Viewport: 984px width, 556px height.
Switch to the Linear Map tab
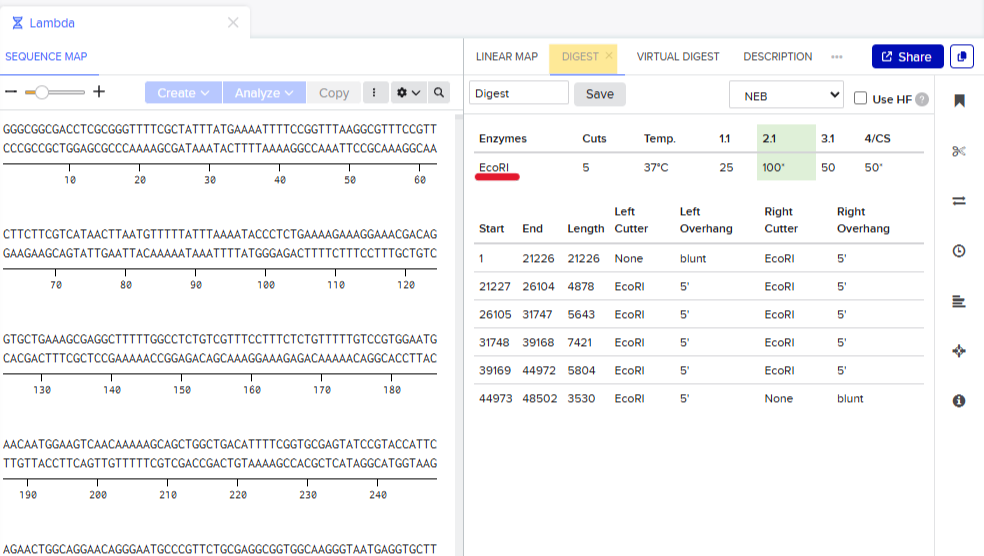[507, 57]
